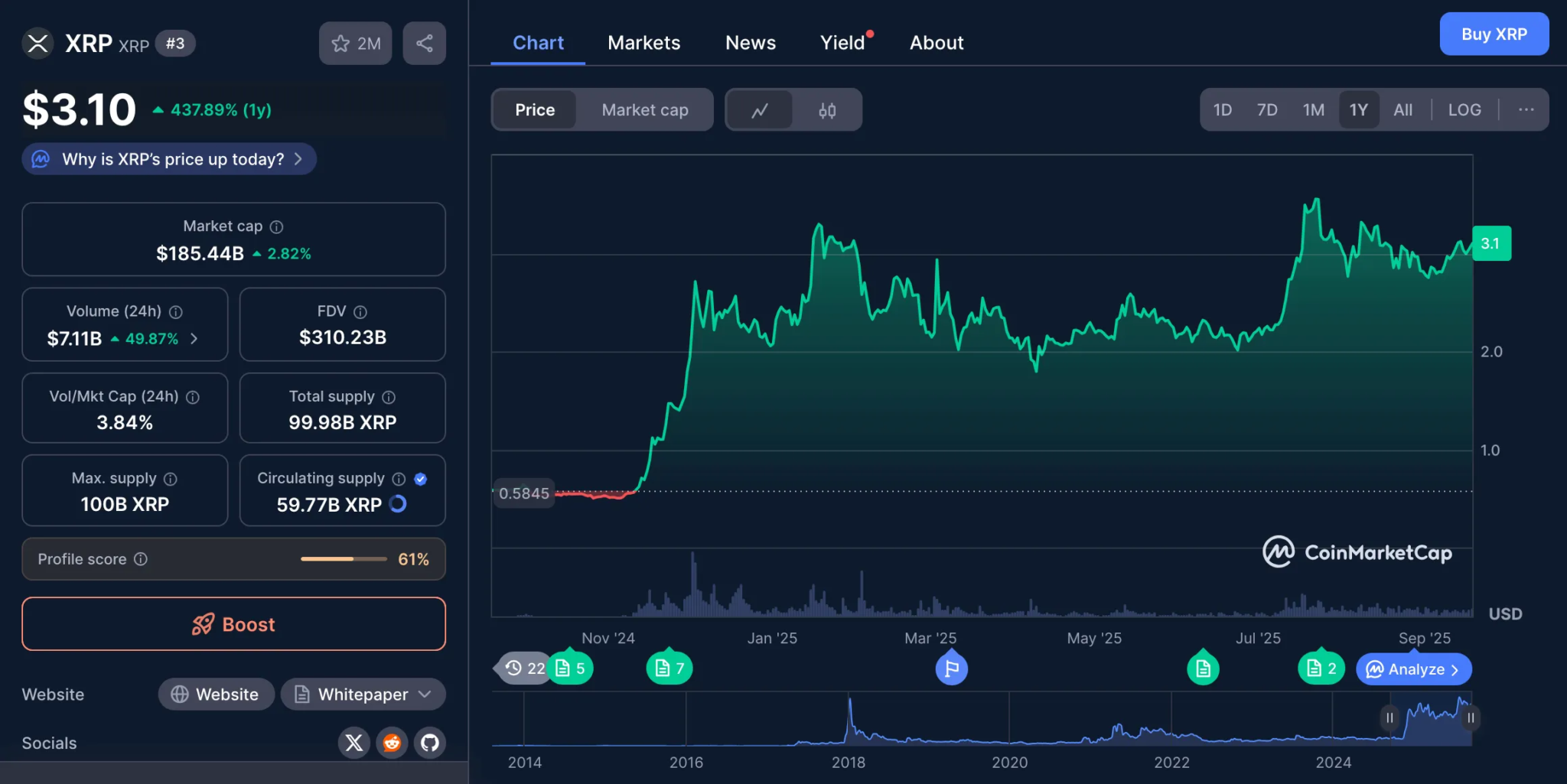
Task: Expand Volume (24h) details chevron
Action: tap(194, 338)
